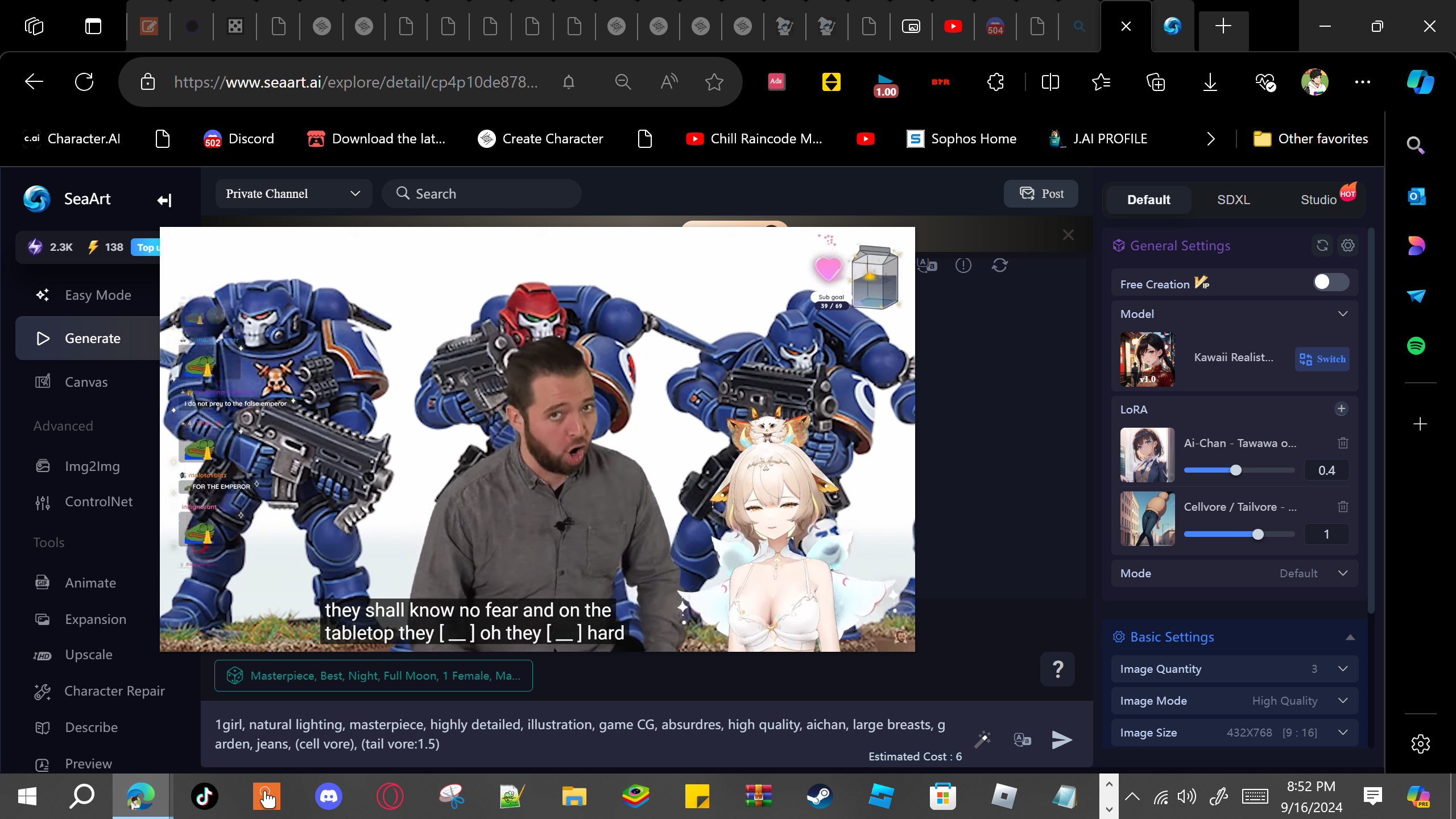Viewport: 1456px width, 819px height.
Task: Refresh the browser page
Action: (84, 82)
